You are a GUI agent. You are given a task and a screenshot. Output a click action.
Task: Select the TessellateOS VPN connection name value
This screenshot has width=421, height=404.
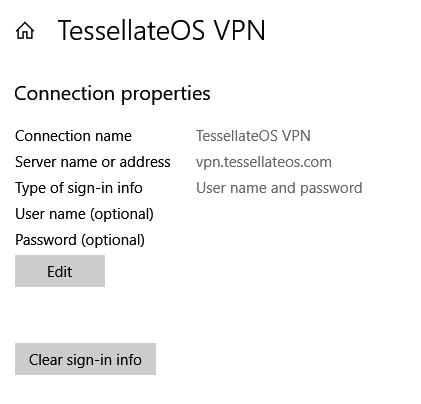pos(253,136)
